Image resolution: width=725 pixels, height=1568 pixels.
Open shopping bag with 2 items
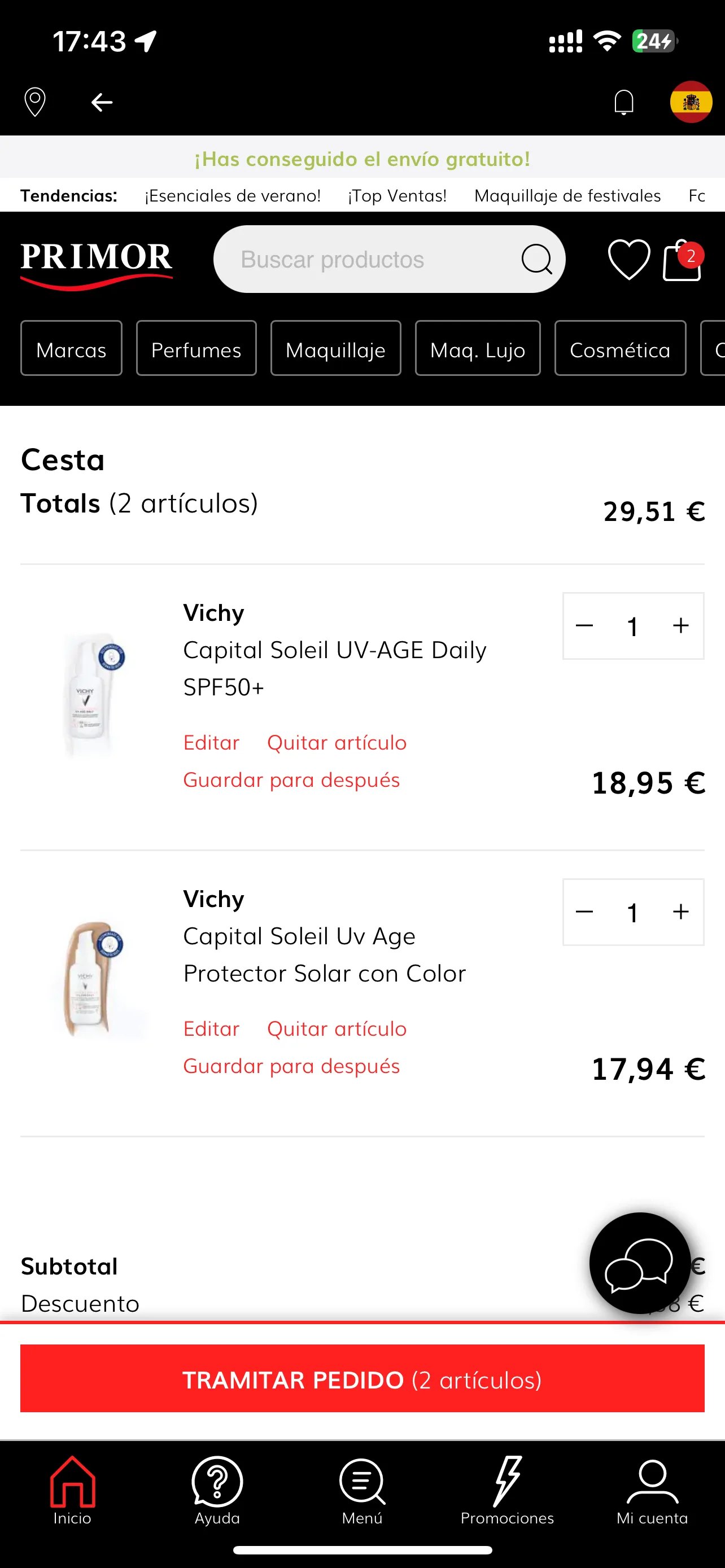pyautogui.click(x=683, y=260)
